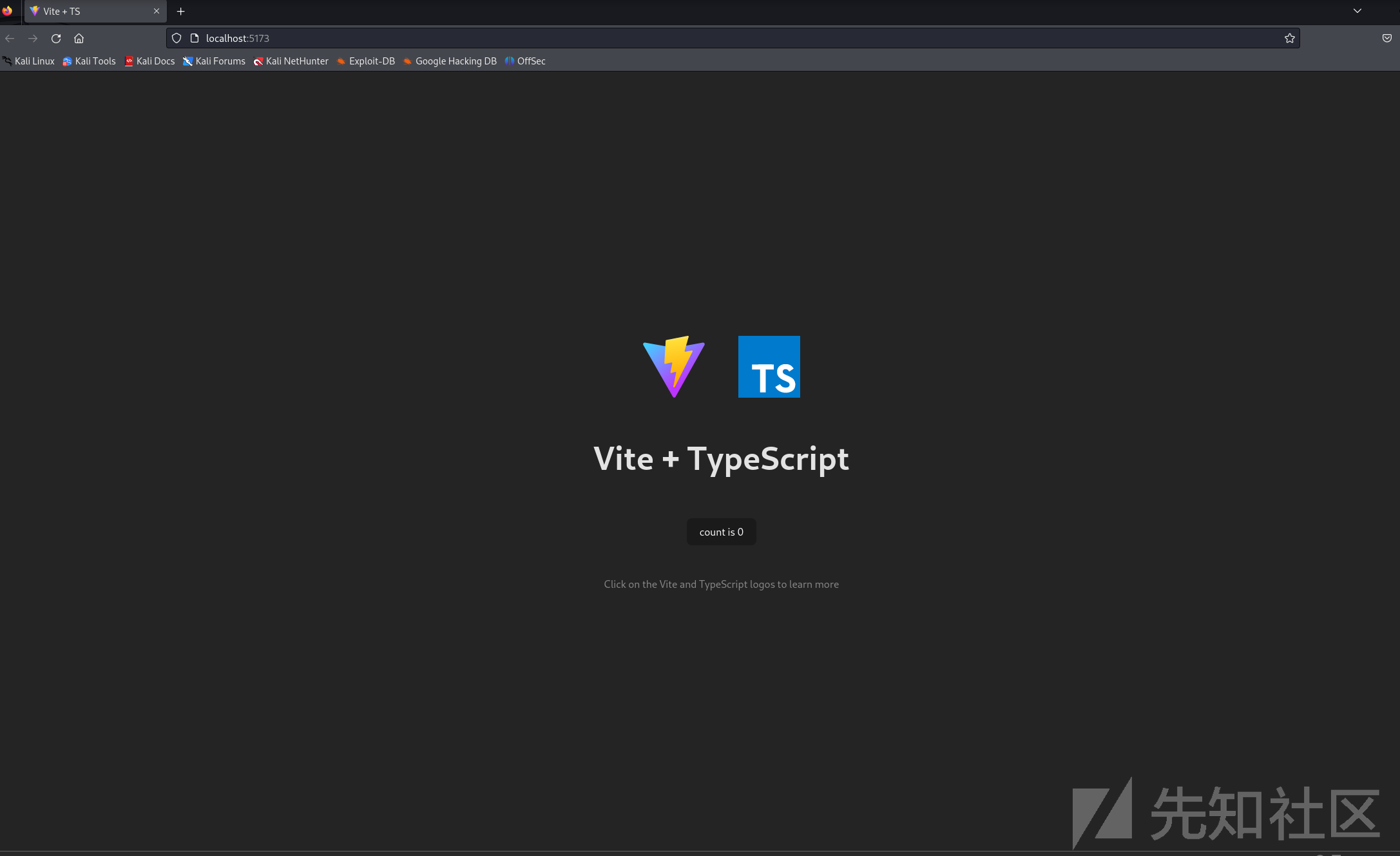Click the forward navigation arrow
This screenshot has height=856, width=1400.
click(33, 39)
